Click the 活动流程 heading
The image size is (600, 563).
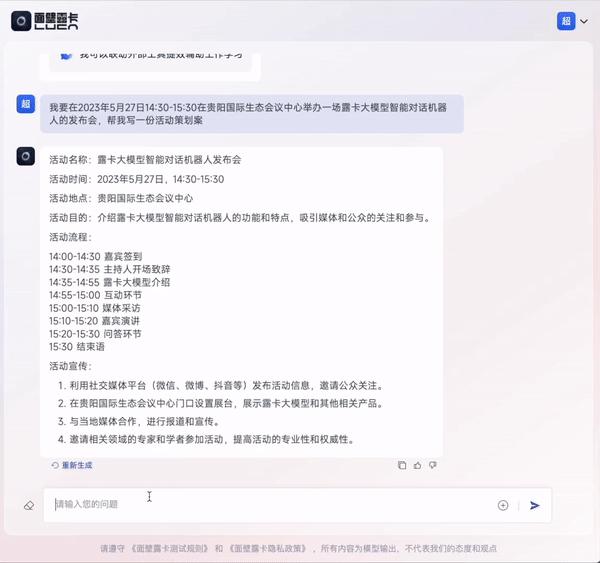point(70,237)
